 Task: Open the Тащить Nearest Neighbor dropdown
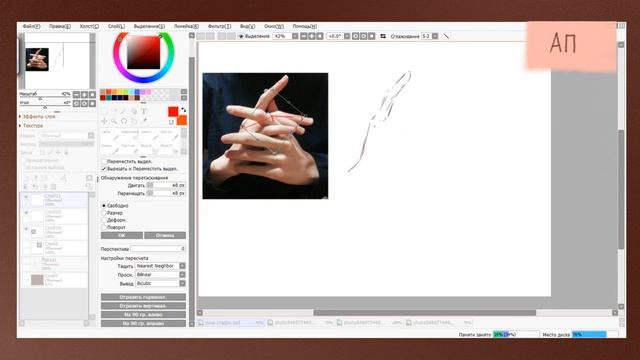182,266
